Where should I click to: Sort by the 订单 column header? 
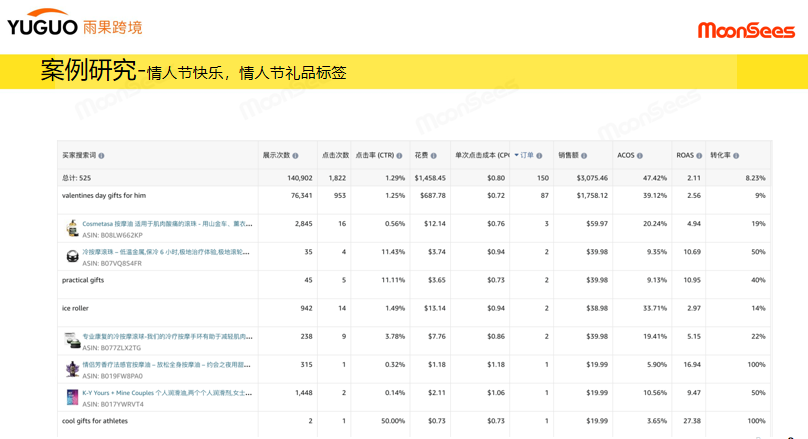coord(527,155)
